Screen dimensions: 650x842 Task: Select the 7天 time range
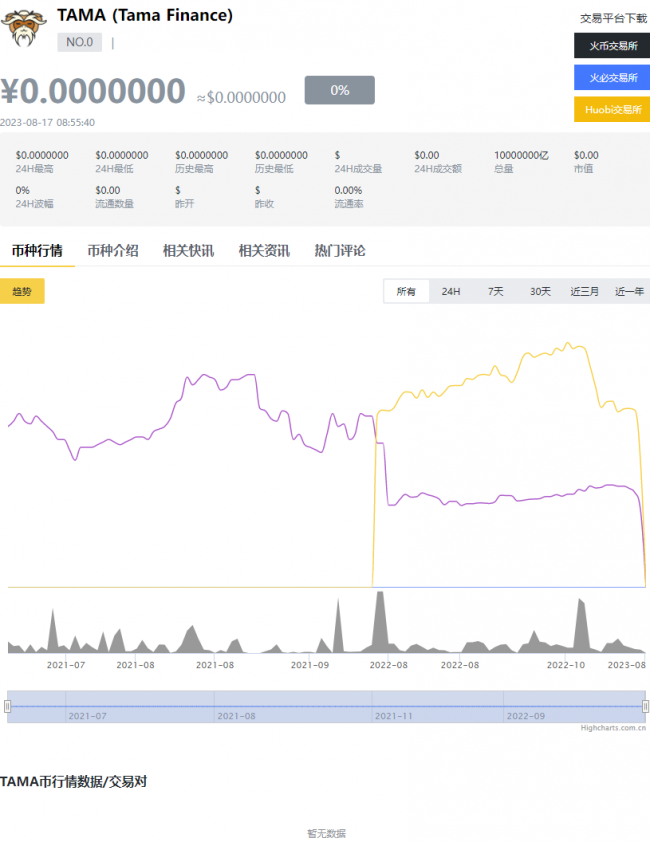[x=495, y=291]
